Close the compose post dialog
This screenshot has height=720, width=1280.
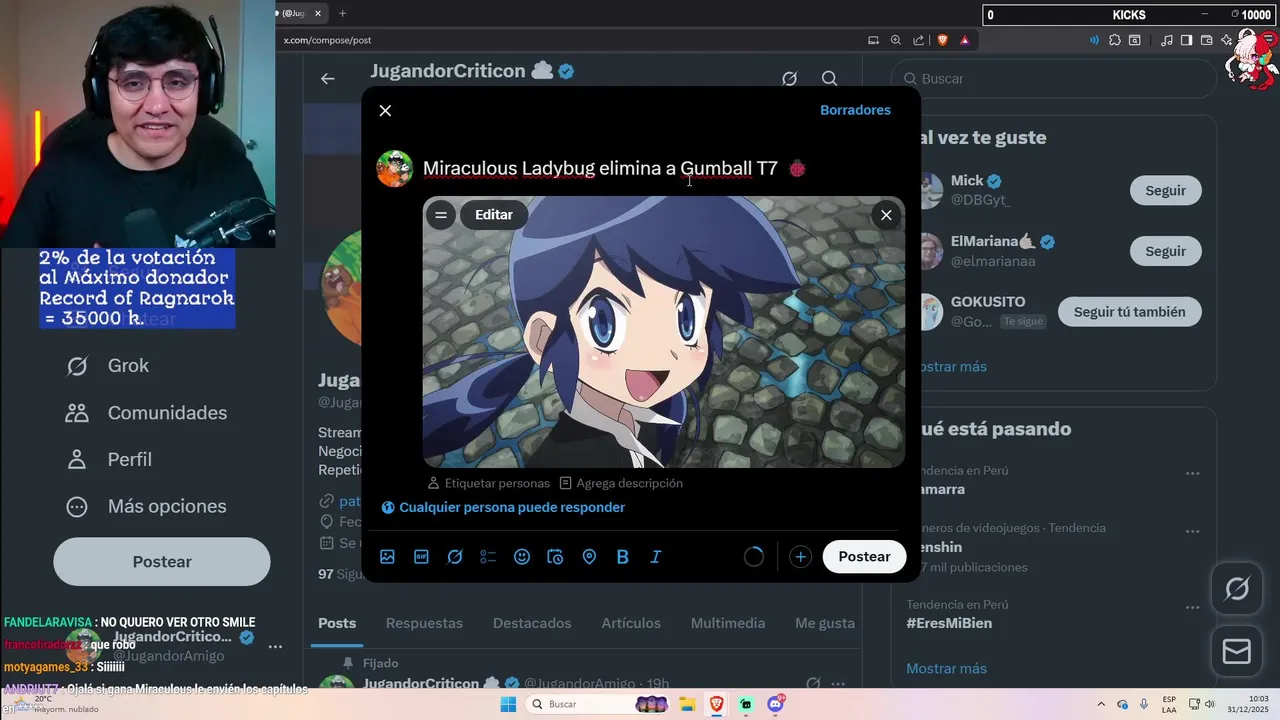pyautogui.click(x=385, y=110)
